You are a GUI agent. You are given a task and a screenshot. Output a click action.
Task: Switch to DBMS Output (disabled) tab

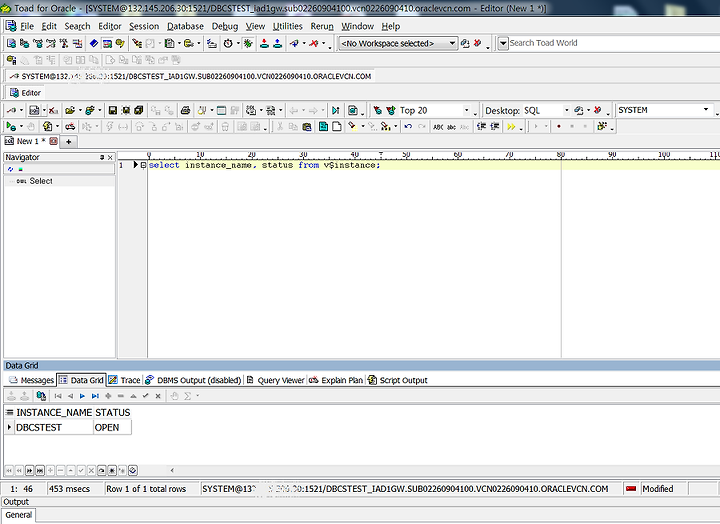[193, 380]
